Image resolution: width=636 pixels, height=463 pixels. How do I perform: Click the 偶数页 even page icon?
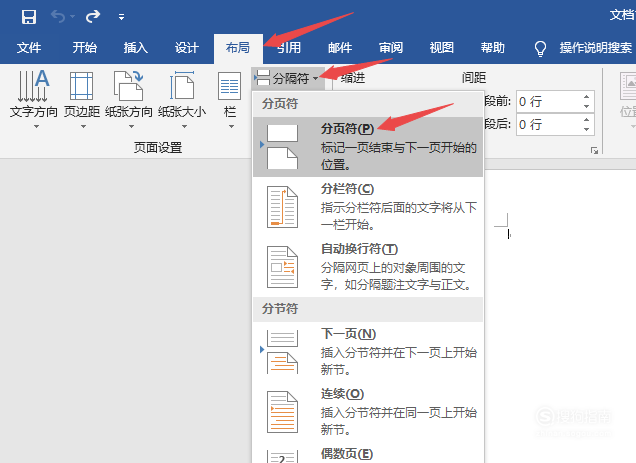click(282, 457)
